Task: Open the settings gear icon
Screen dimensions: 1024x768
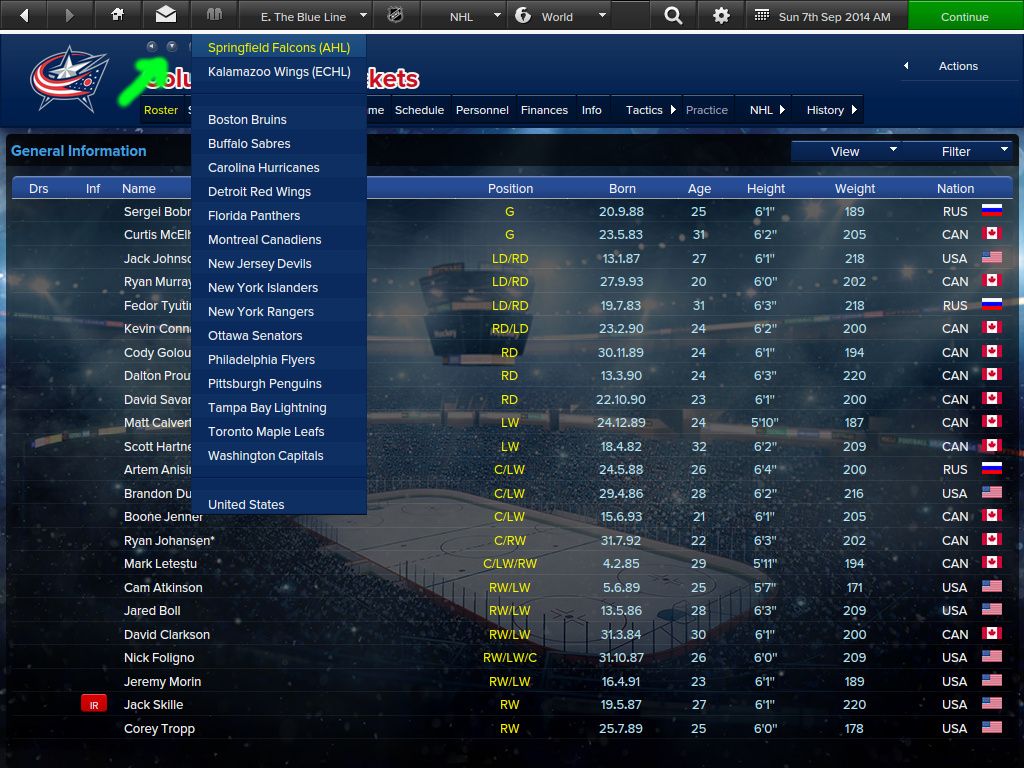Action: click(721, 15)
